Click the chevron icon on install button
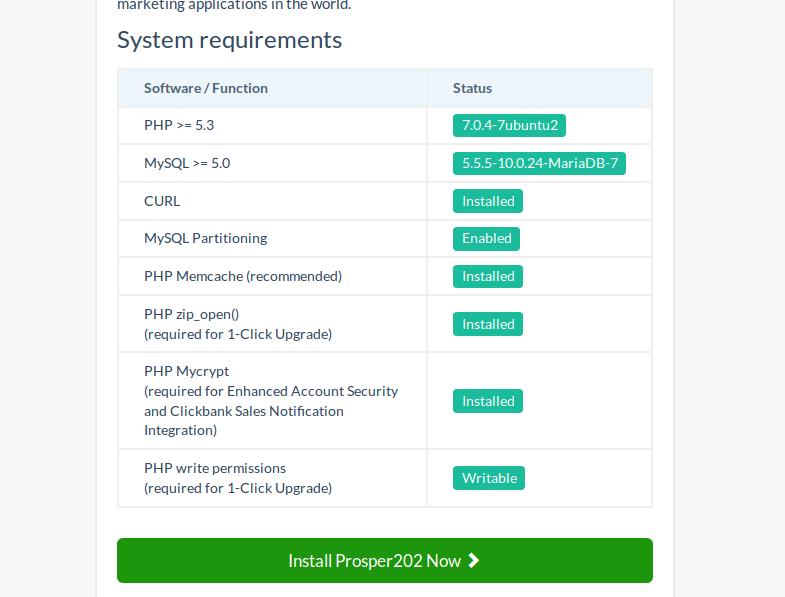 (x=473, y=560)
